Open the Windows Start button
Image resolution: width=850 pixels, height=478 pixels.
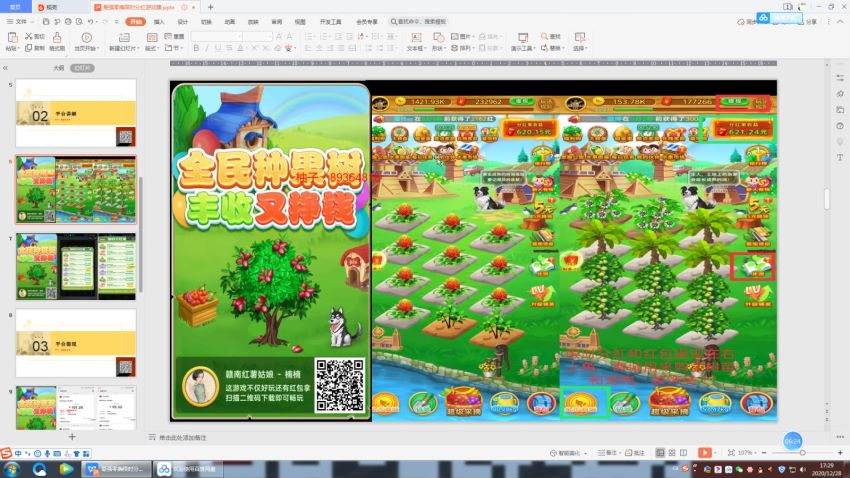tap(12, 469)
